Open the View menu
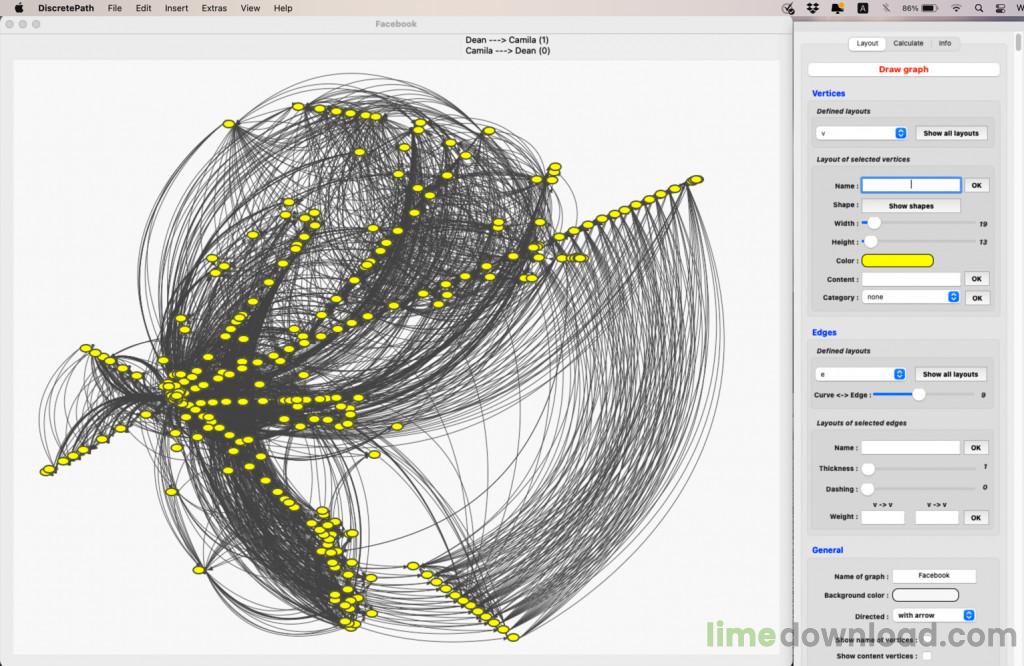The image size is (1024, 666). click(250, 8)
